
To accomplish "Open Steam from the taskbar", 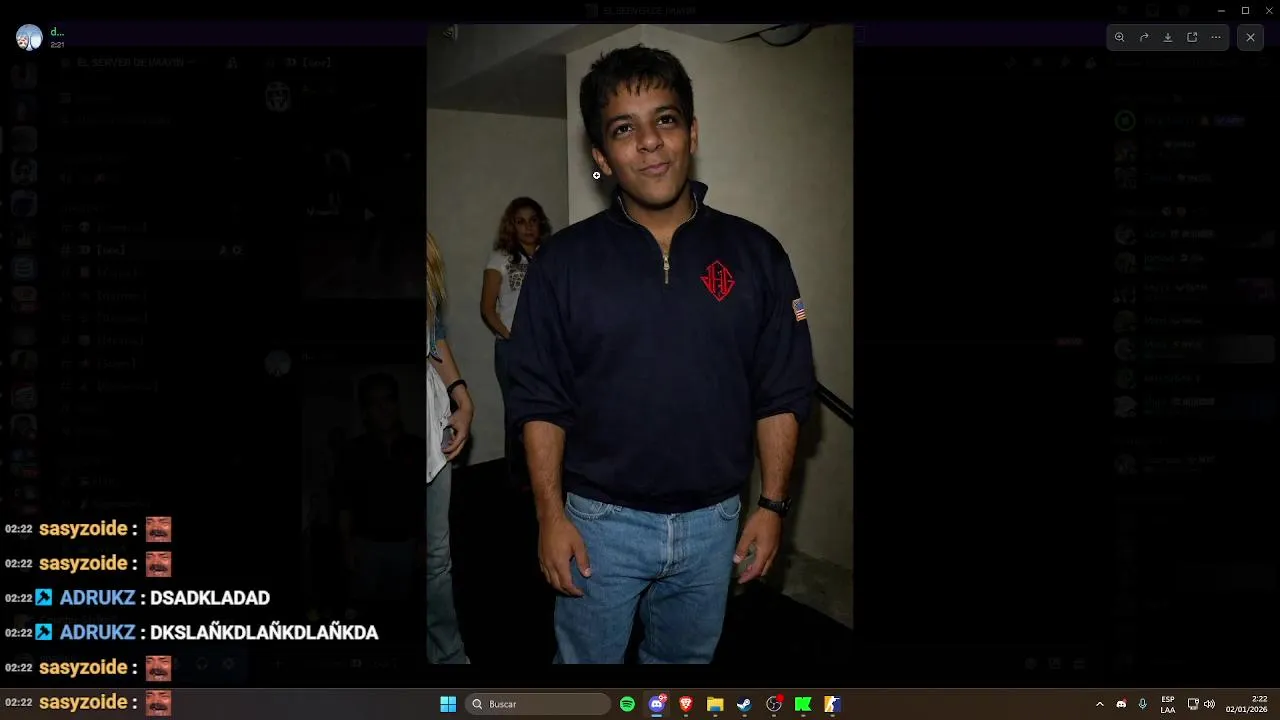I will tap(744, 704).
